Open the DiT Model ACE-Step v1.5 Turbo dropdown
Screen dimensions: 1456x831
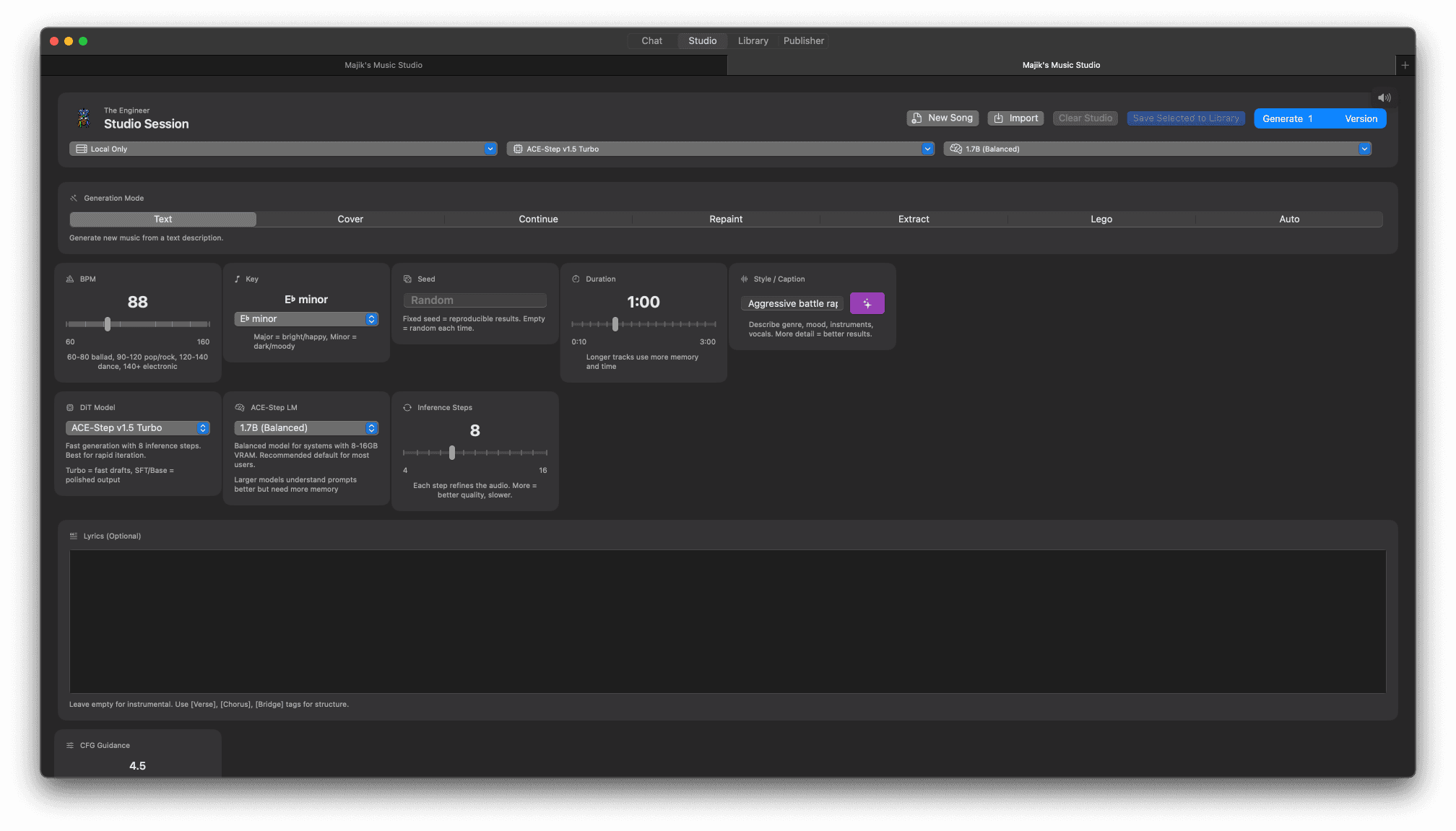click(x=137, y=427)
